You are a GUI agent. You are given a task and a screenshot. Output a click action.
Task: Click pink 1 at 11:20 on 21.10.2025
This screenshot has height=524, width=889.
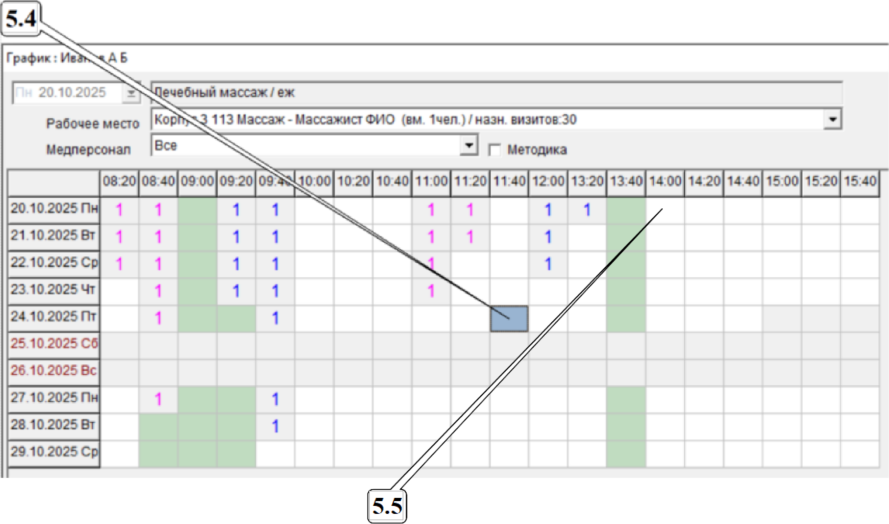[x=470, y=237]
